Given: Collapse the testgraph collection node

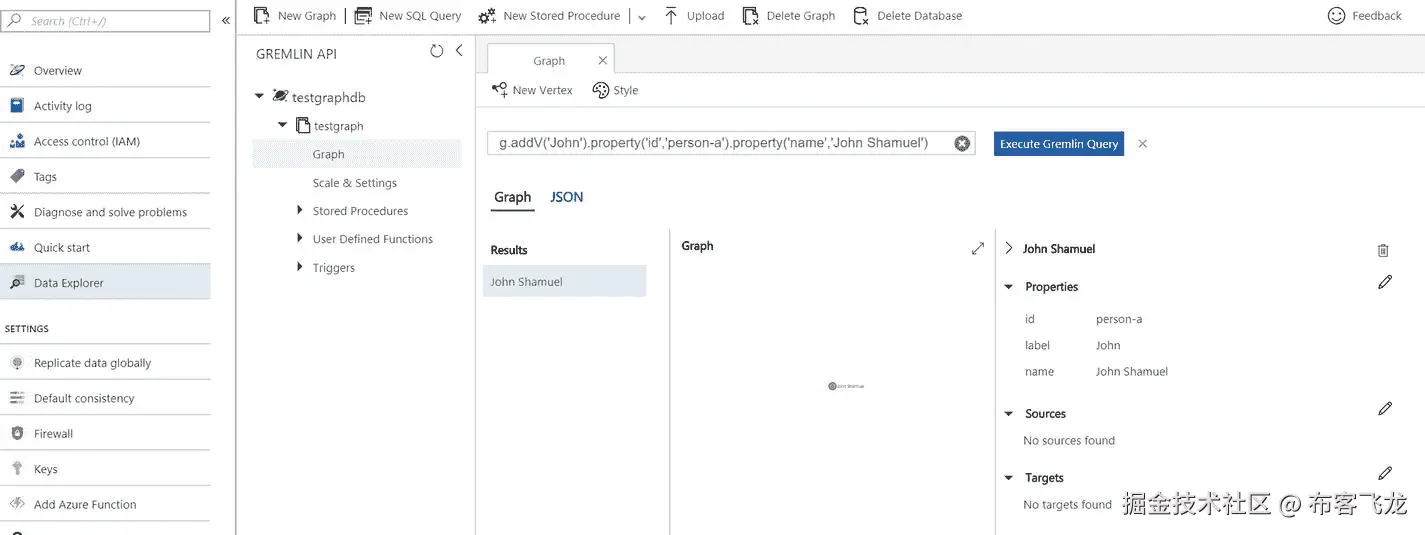Looking at the screenshot, I should point(283,125).
